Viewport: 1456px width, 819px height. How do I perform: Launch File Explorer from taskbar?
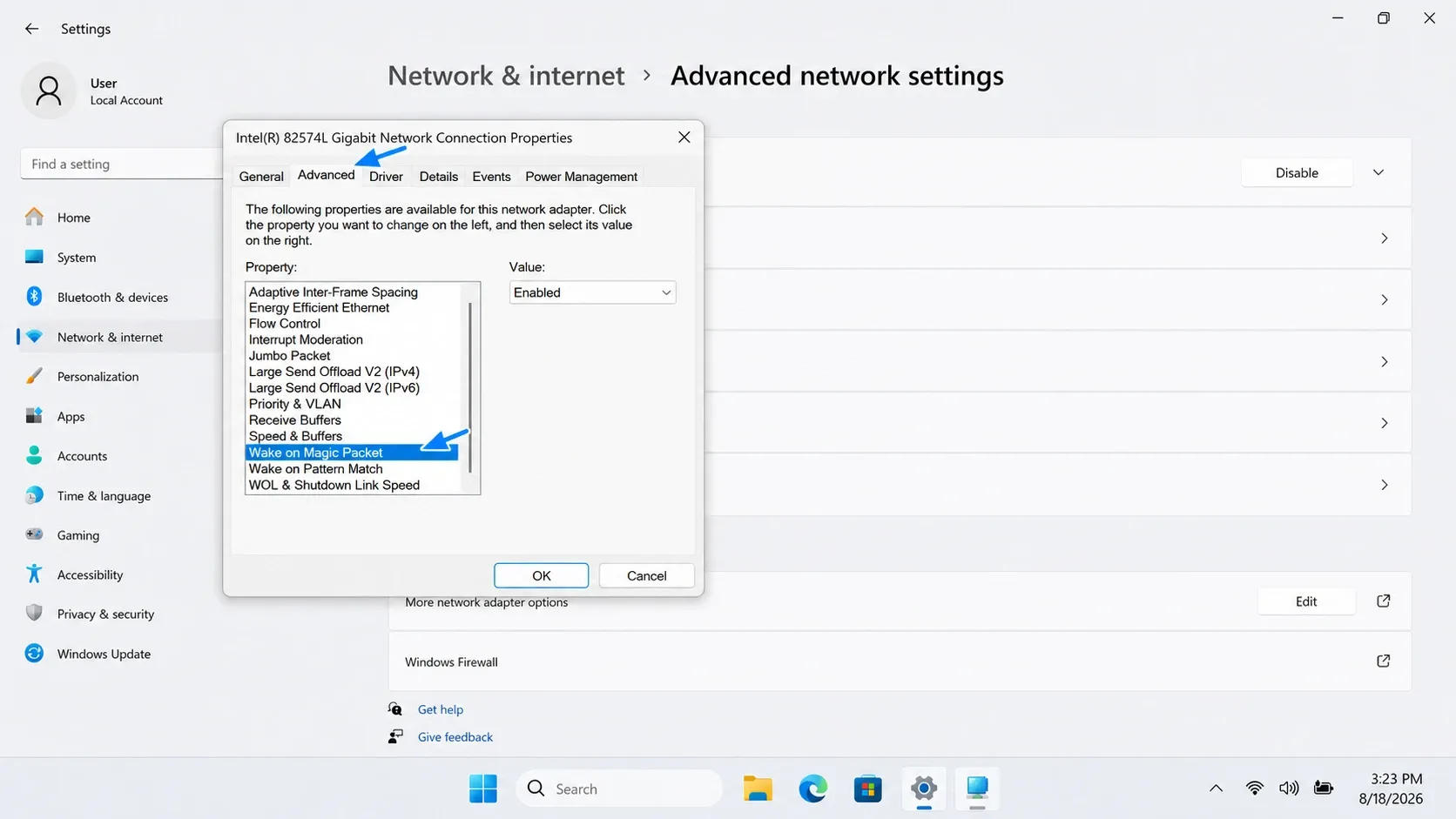coord(758,789)
